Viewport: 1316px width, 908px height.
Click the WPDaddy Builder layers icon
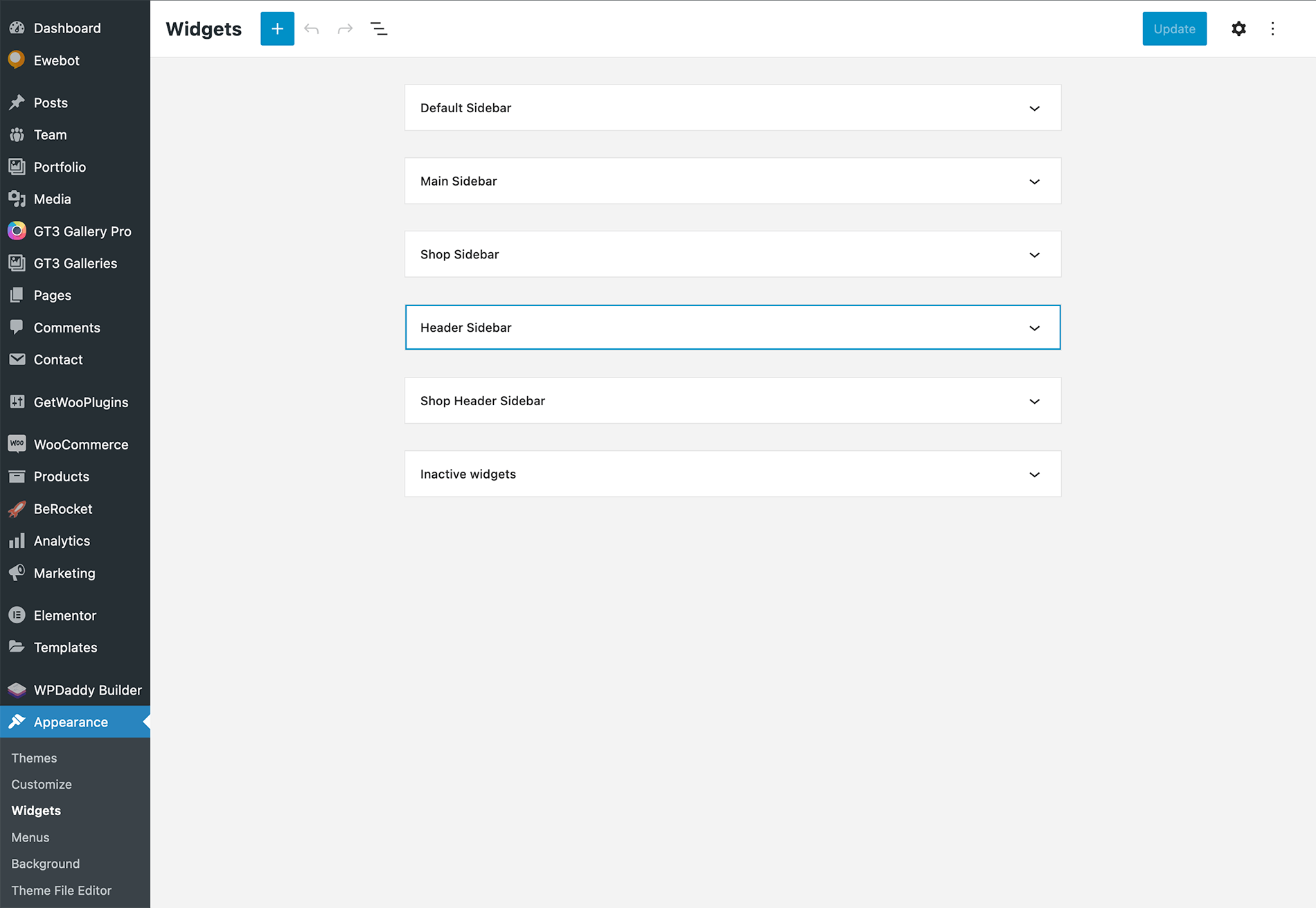pos(17,690)
